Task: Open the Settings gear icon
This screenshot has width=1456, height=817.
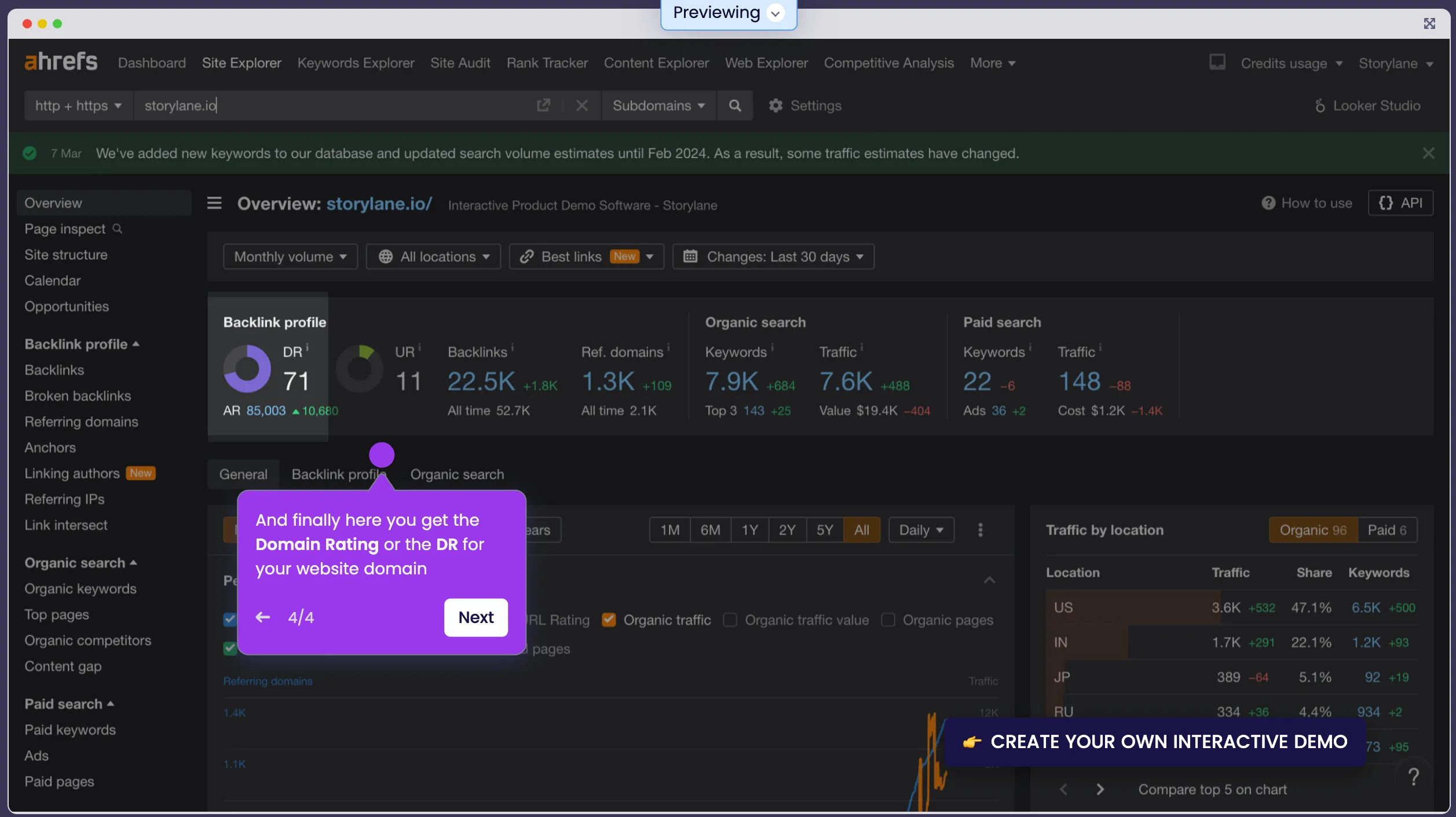Action: [775, 105]
